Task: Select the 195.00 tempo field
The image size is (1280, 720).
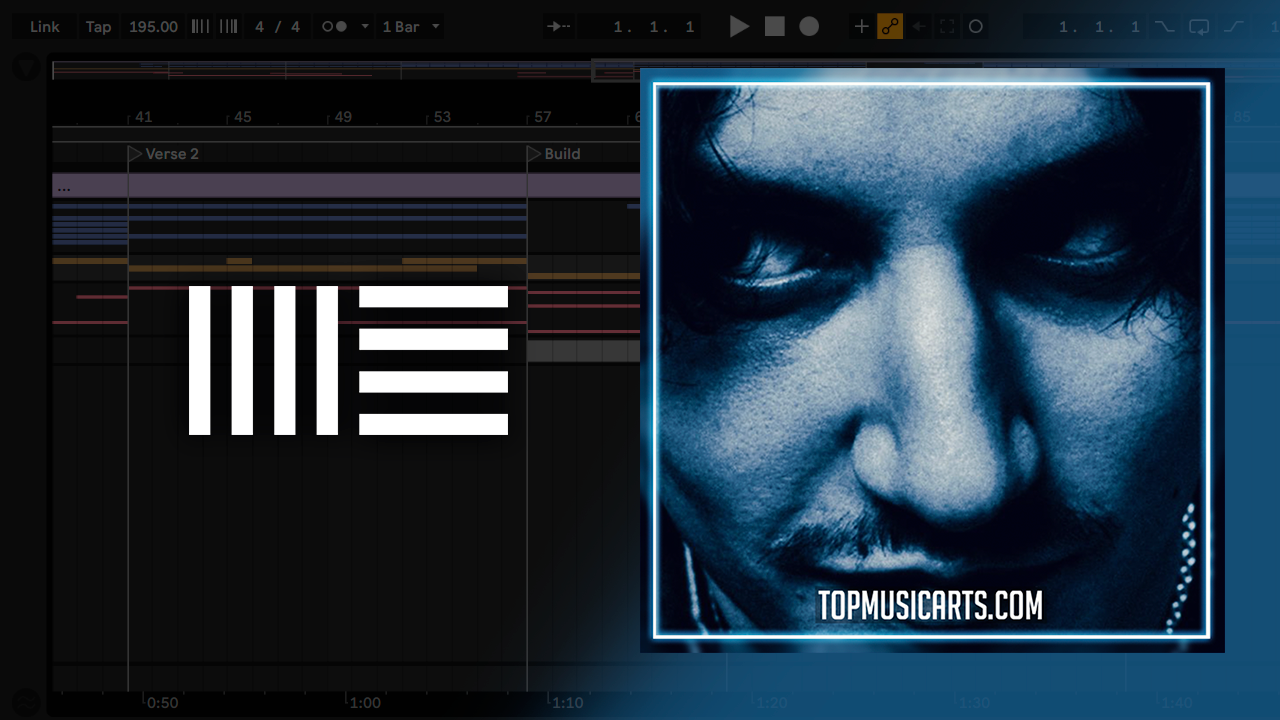Action: pyautogui.click(x=153, y=27)
